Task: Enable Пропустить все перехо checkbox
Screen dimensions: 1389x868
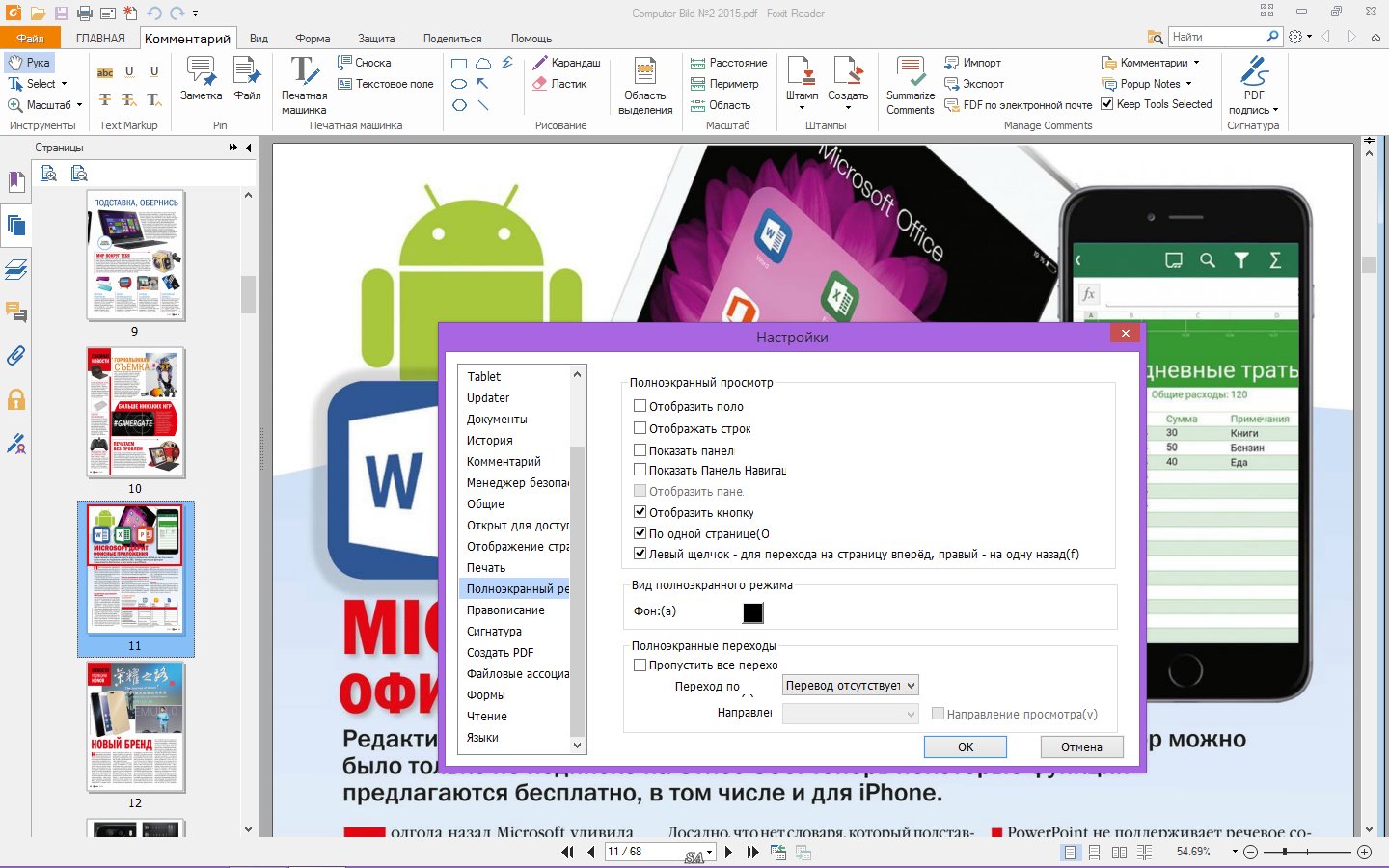Action: point(640,665)
